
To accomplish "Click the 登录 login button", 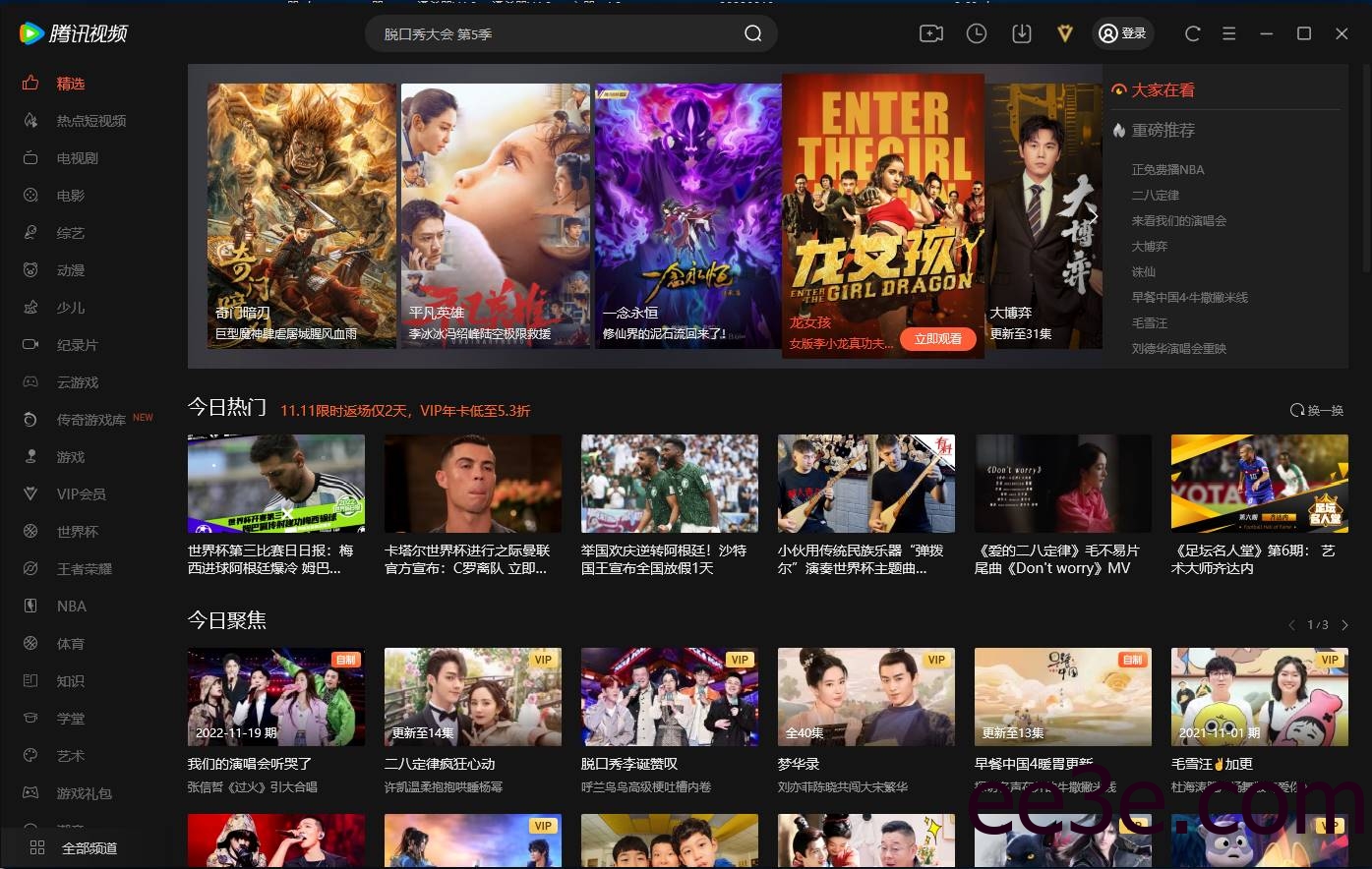I will coord(1122,33).
